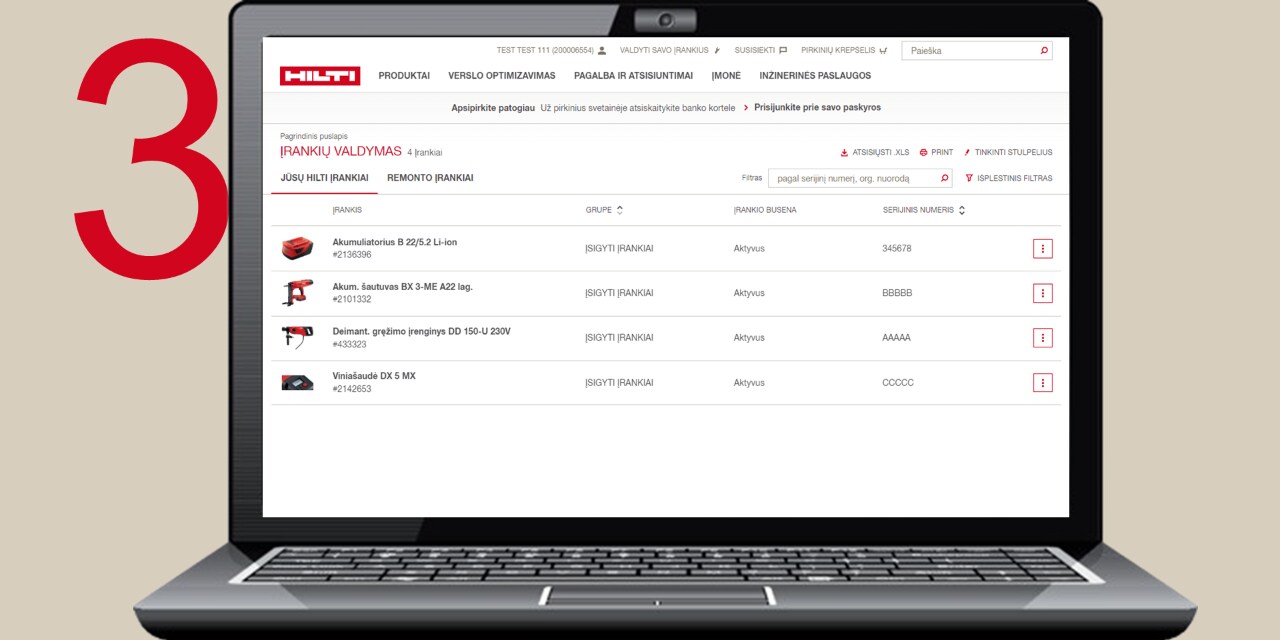Click the user account icon
Viewport: 1280px width, 640px height.
pos(602,51)
